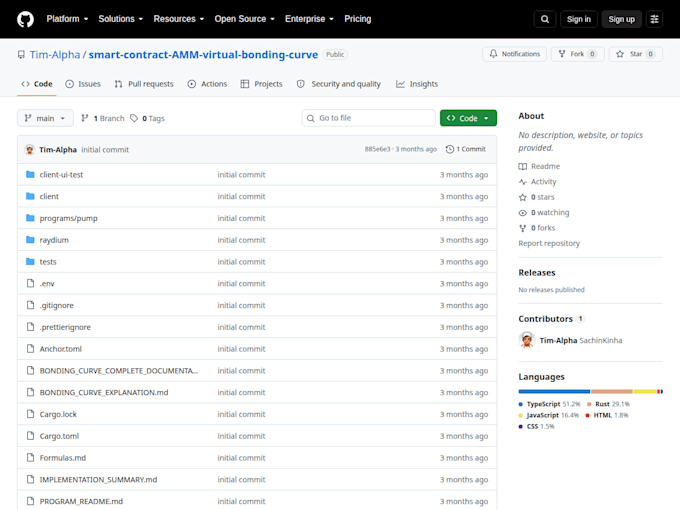Switch to the Actions tab
This screenshot has height=510, width=680.
point(207,84)
